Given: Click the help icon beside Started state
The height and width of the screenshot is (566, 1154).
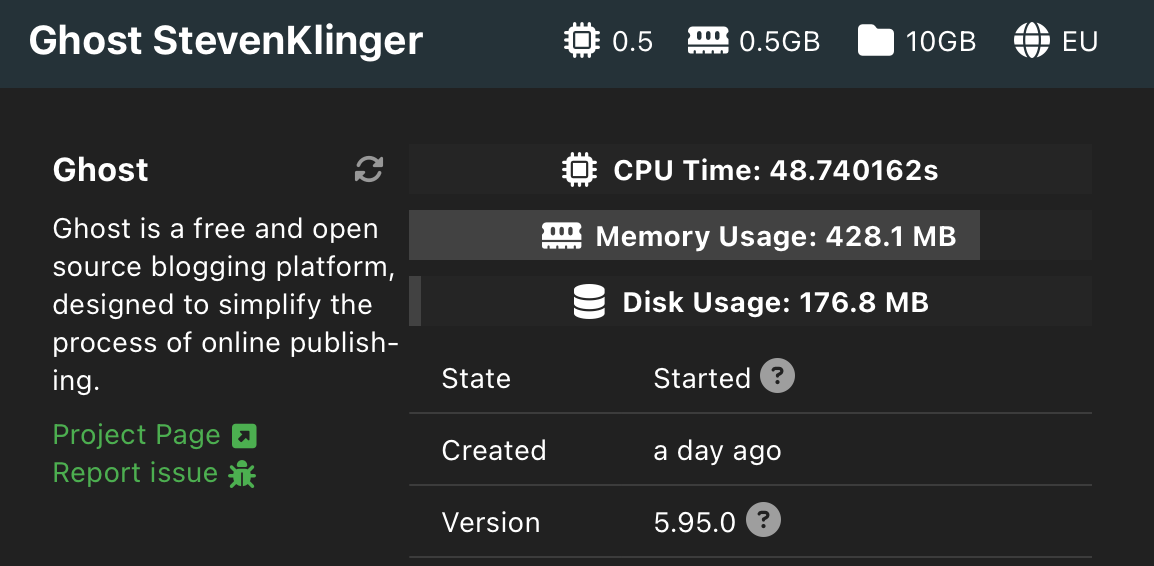Looking at the screenshot, I should [777, 377].
